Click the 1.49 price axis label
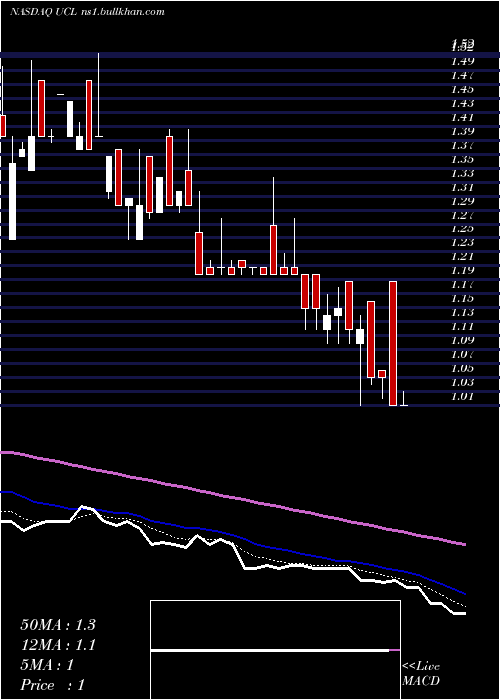Viewport: 500px width, 700px height. (462, 61)
